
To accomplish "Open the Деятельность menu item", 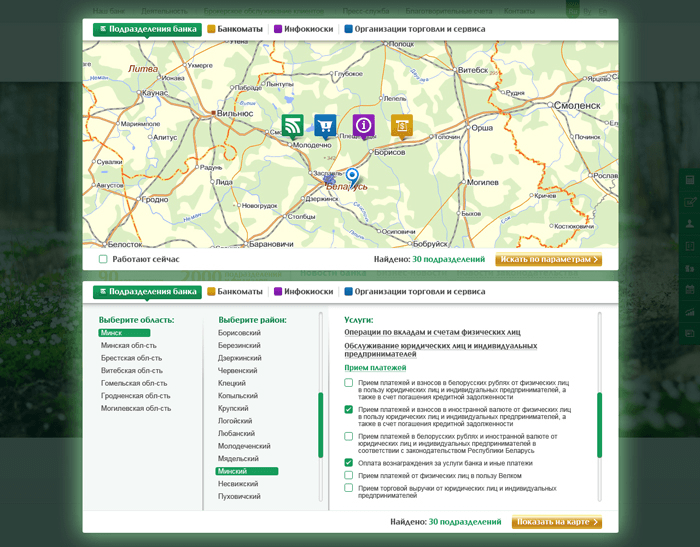I will click(164, 10).
